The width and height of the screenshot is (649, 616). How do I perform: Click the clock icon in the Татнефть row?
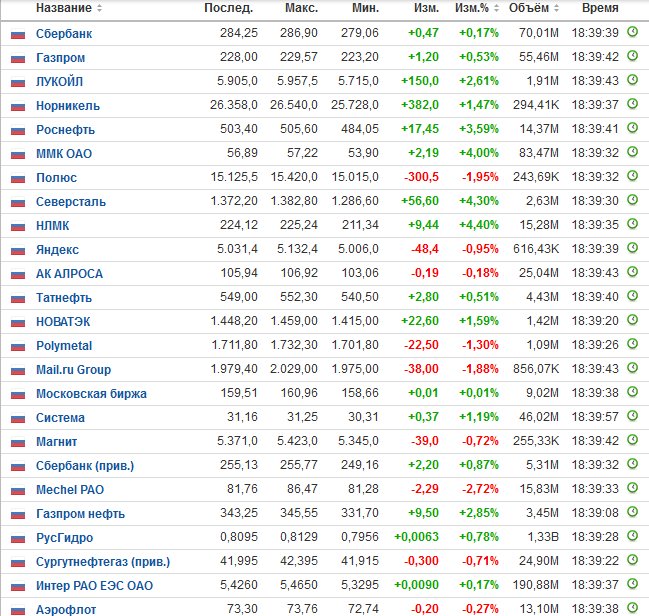pos(632,296)
